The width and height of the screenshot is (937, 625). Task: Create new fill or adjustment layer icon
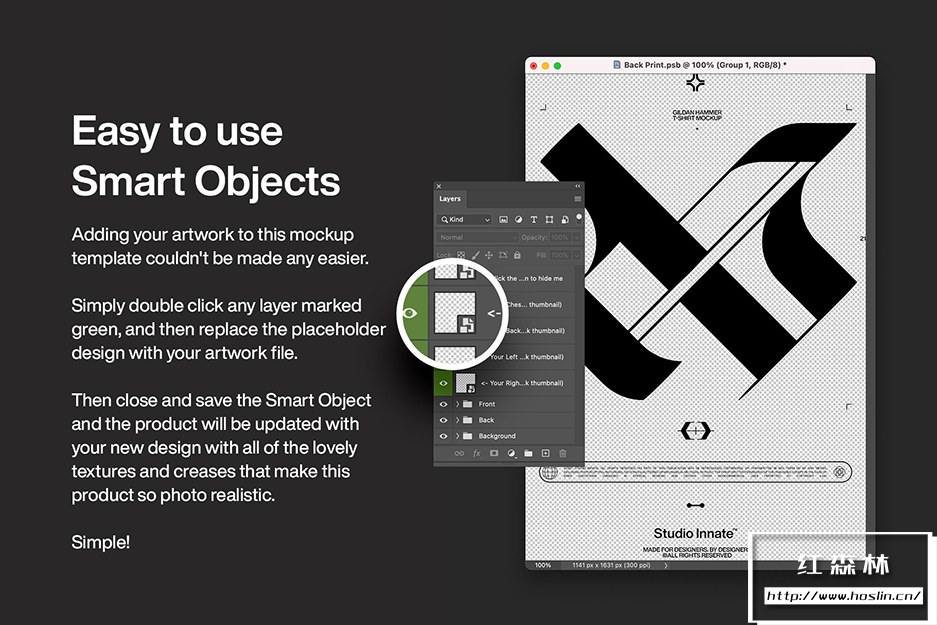tap(511, 454)
